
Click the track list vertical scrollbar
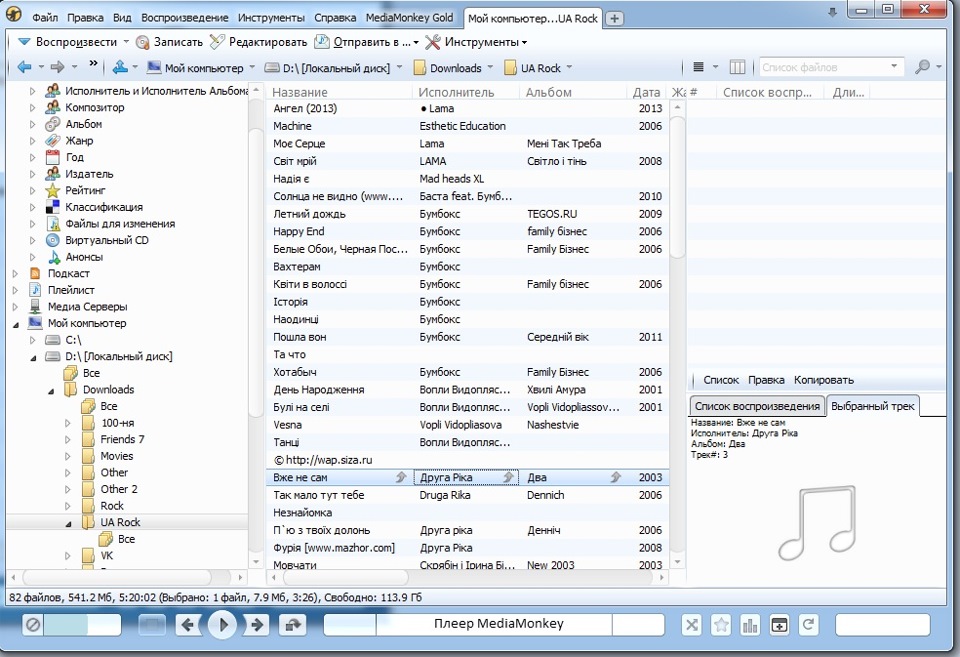(x=677, y=187)
